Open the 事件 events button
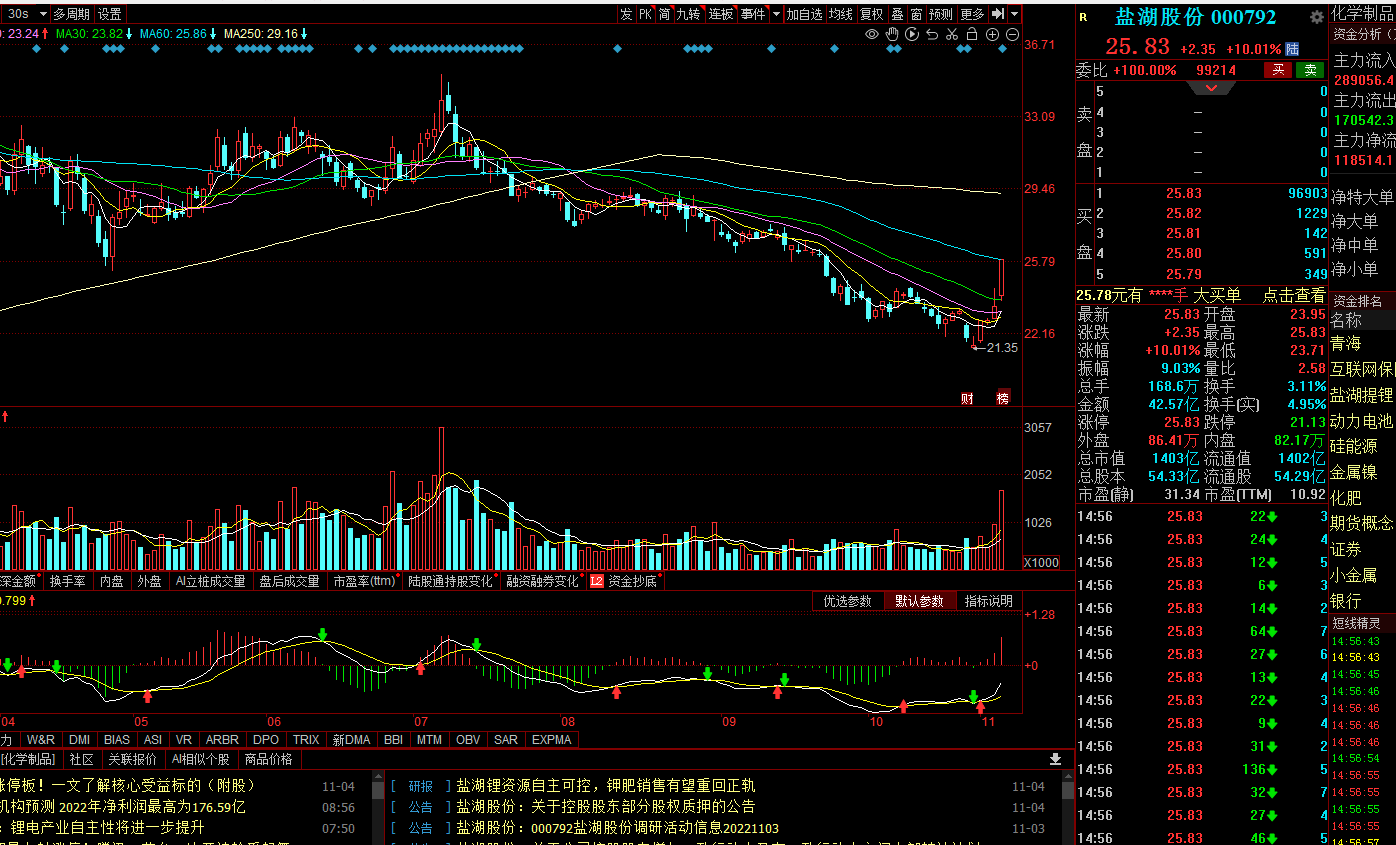1396x845 pixels. [753, 14]
